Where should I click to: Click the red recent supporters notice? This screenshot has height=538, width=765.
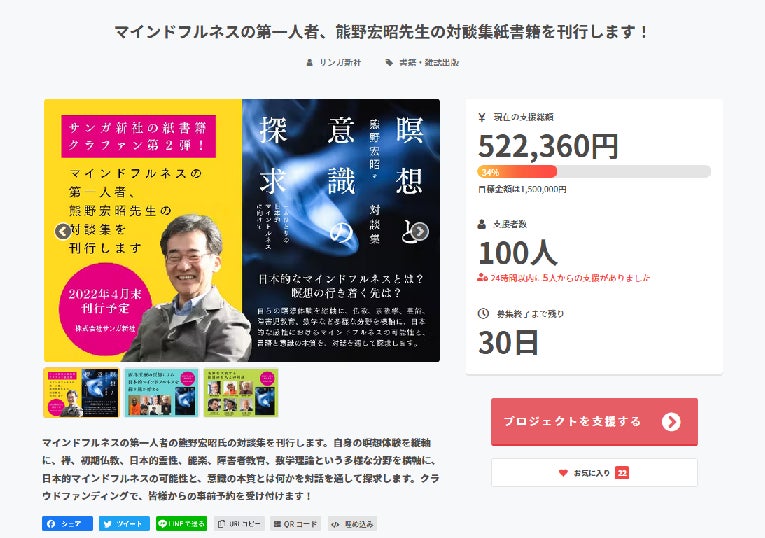[x=564, y=278]
